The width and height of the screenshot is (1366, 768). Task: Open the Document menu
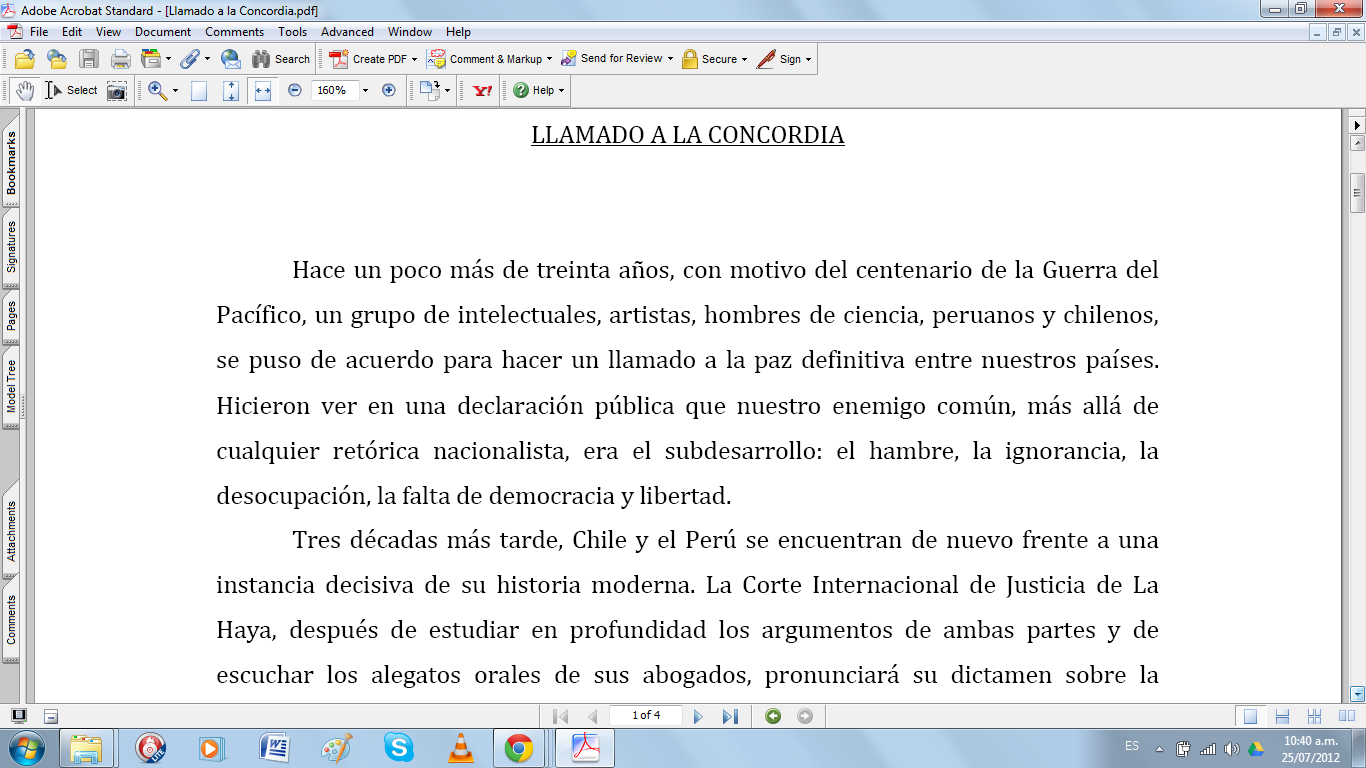click(163, 32)
